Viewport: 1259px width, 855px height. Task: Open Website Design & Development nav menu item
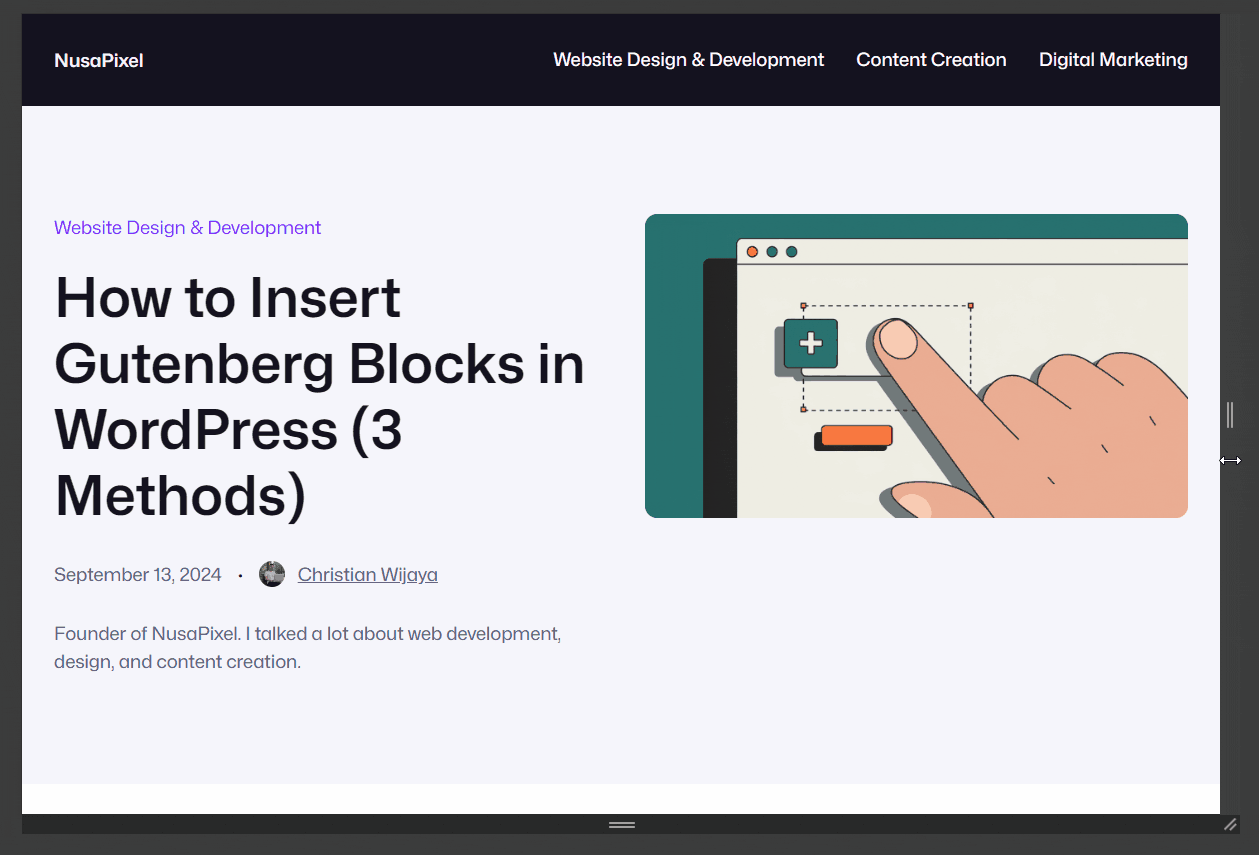click(688, 60)
